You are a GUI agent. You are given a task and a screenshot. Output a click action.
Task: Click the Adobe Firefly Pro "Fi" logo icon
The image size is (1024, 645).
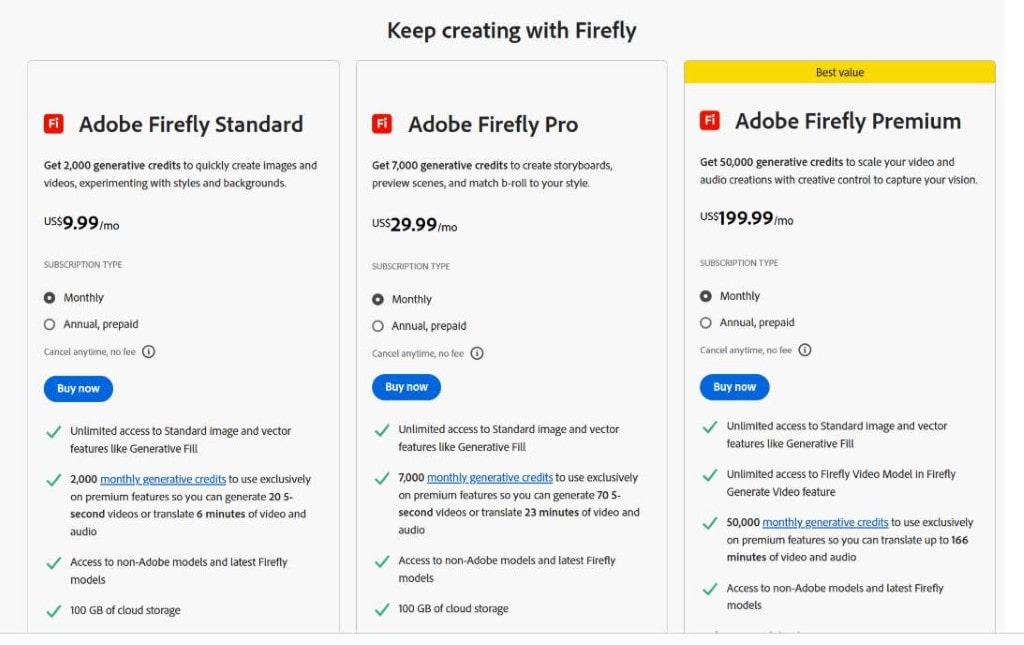click(x=381, y=125)
